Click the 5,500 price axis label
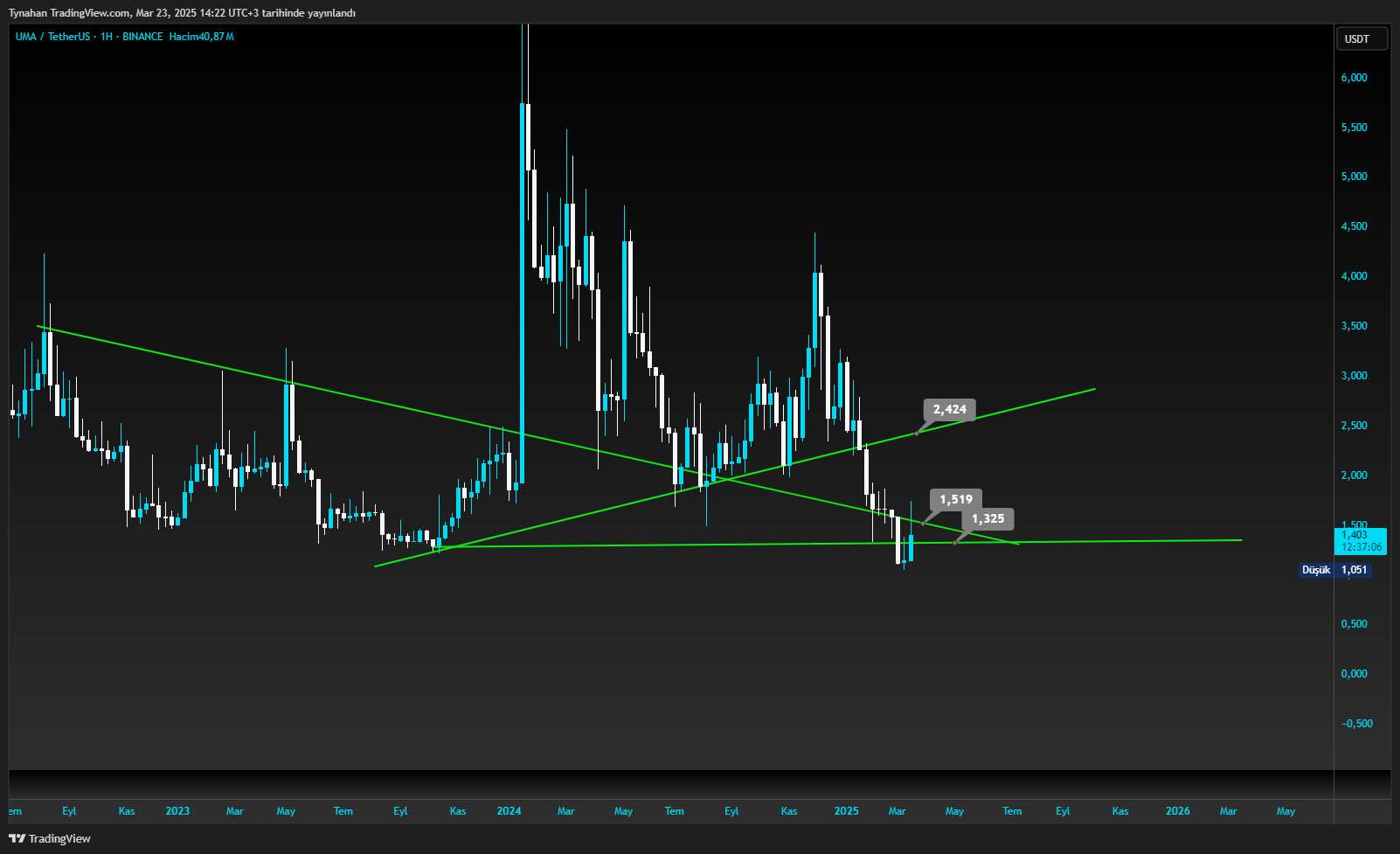1400x854 pixels. [x=1354, y=128]
